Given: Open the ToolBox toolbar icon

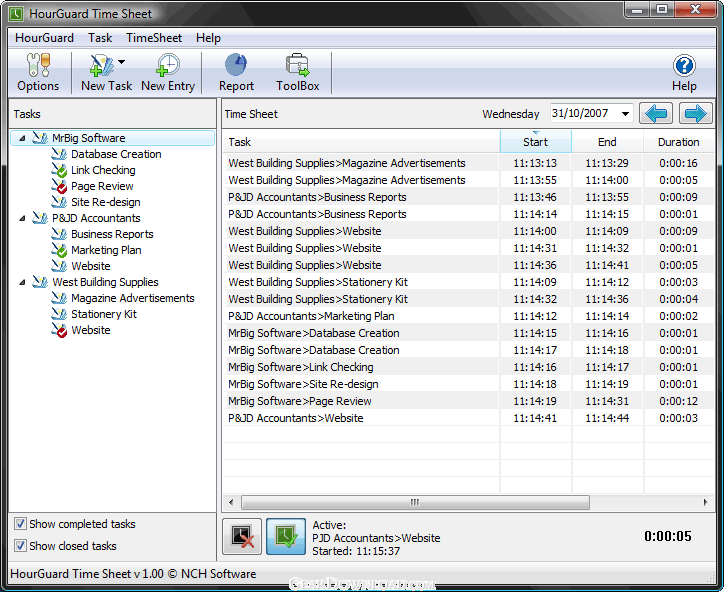Looking at the screenshot, I should pos(297,65).
